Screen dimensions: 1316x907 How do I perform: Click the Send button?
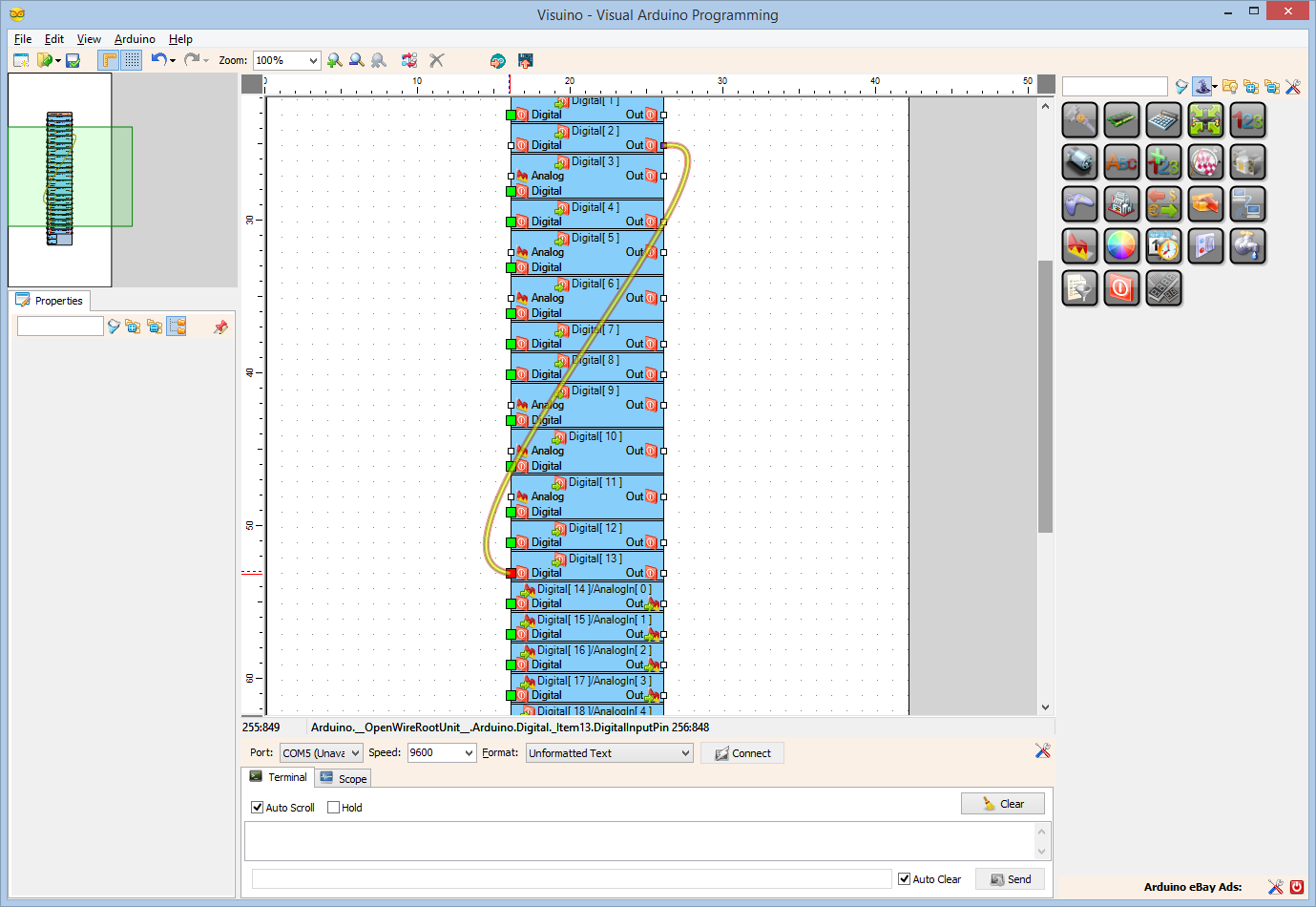click(1010, 879)
